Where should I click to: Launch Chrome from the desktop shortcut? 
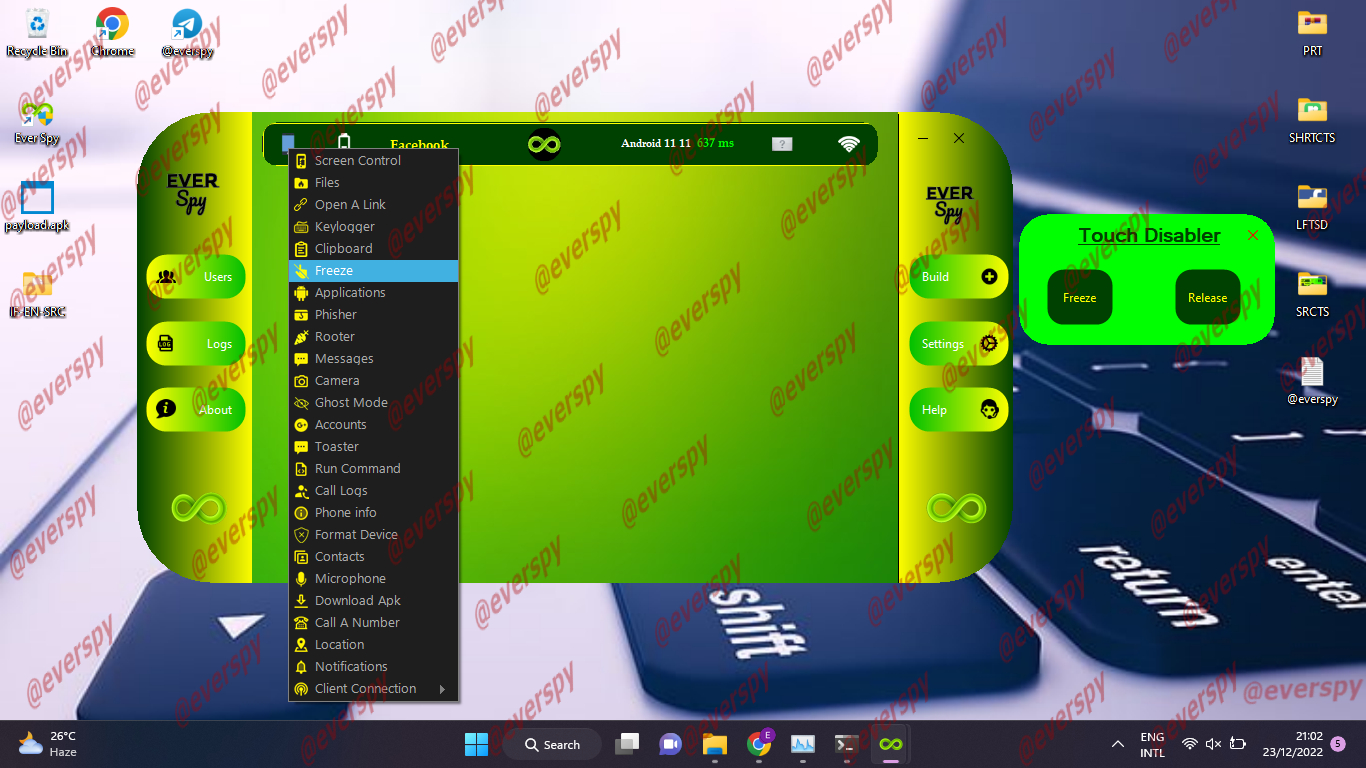click(112, 34)
